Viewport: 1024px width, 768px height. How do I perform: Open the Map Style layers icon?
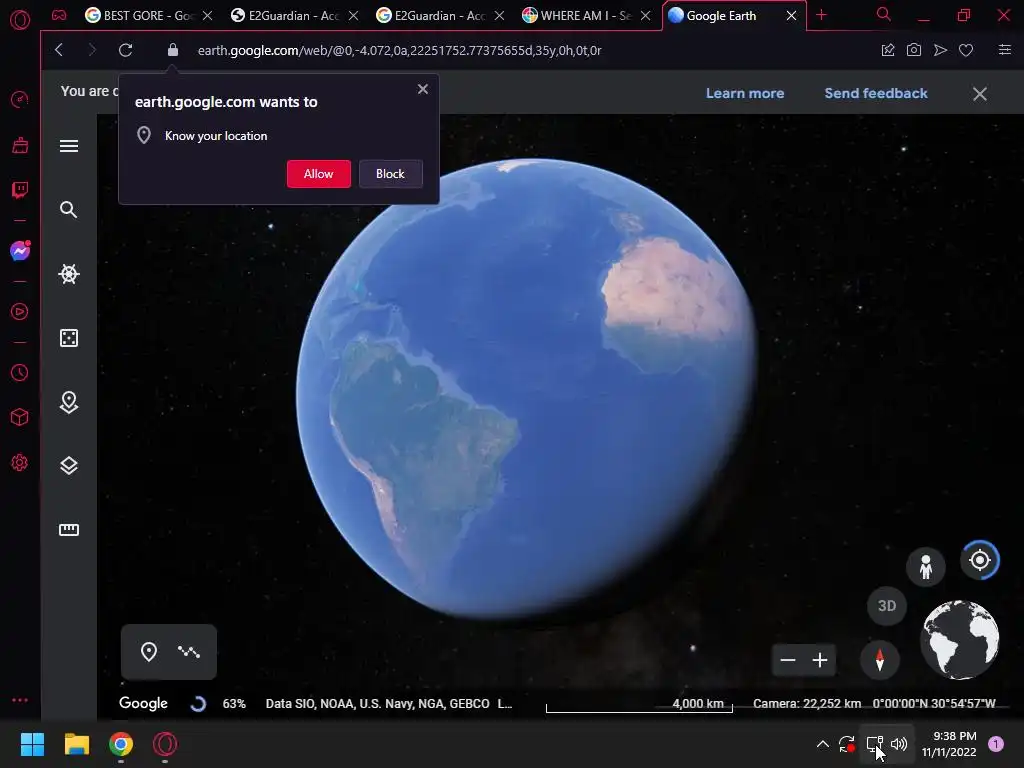69,466
